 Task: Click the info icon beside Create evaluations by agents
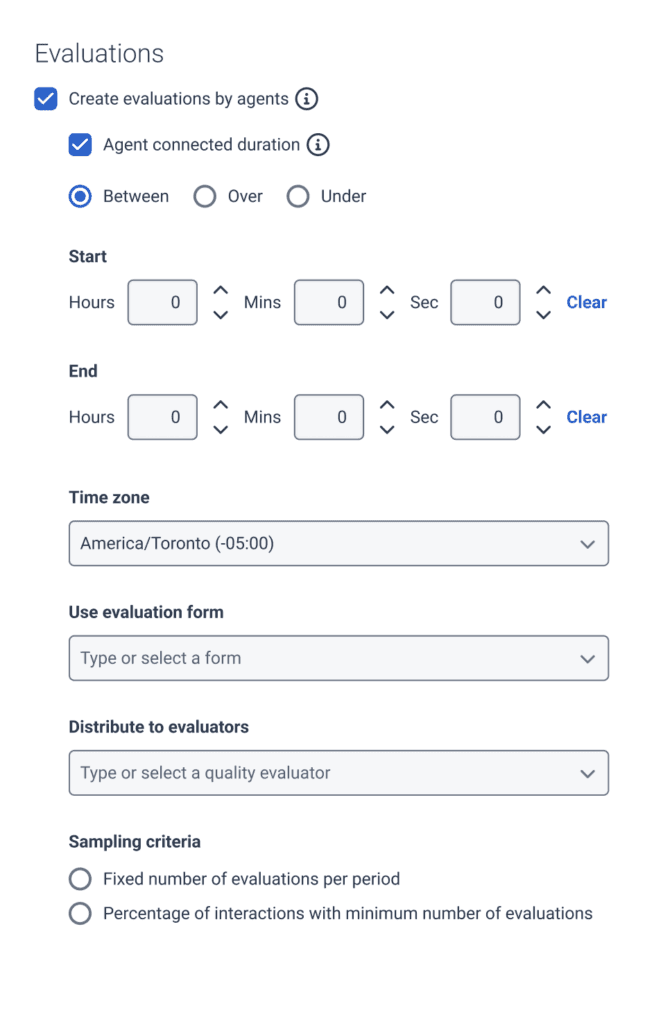pos(307,98)
